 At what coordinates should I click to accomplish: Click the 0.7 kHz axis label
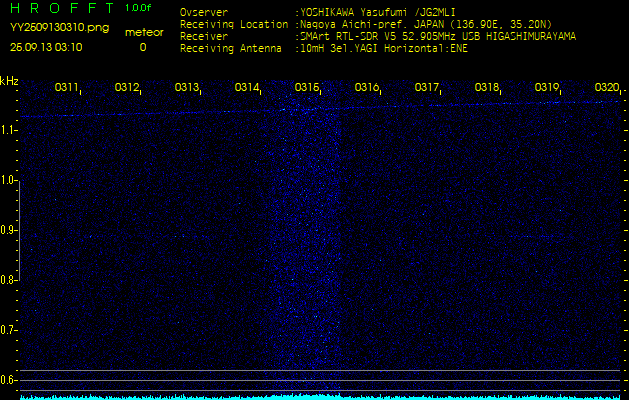click(x=7, y=330)
